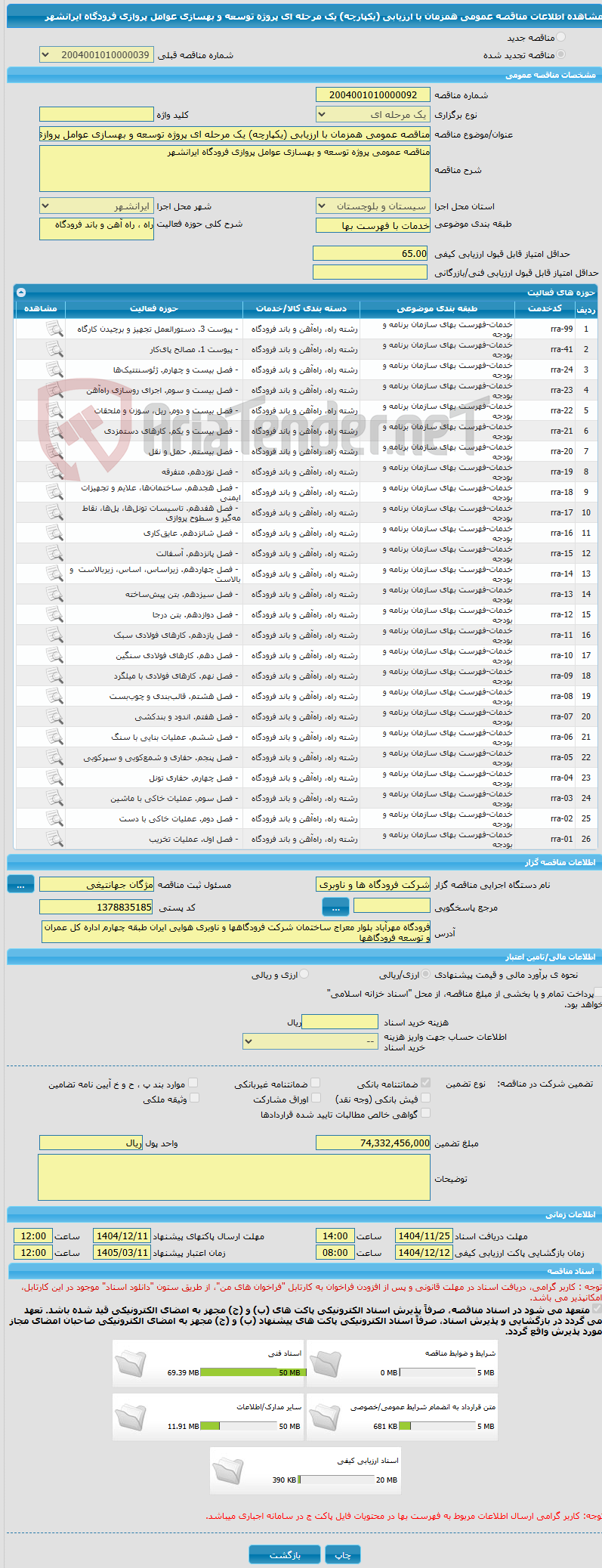602x1568 pixels.
Task: Open view icon for row rra-11
Action: (54, 635)
